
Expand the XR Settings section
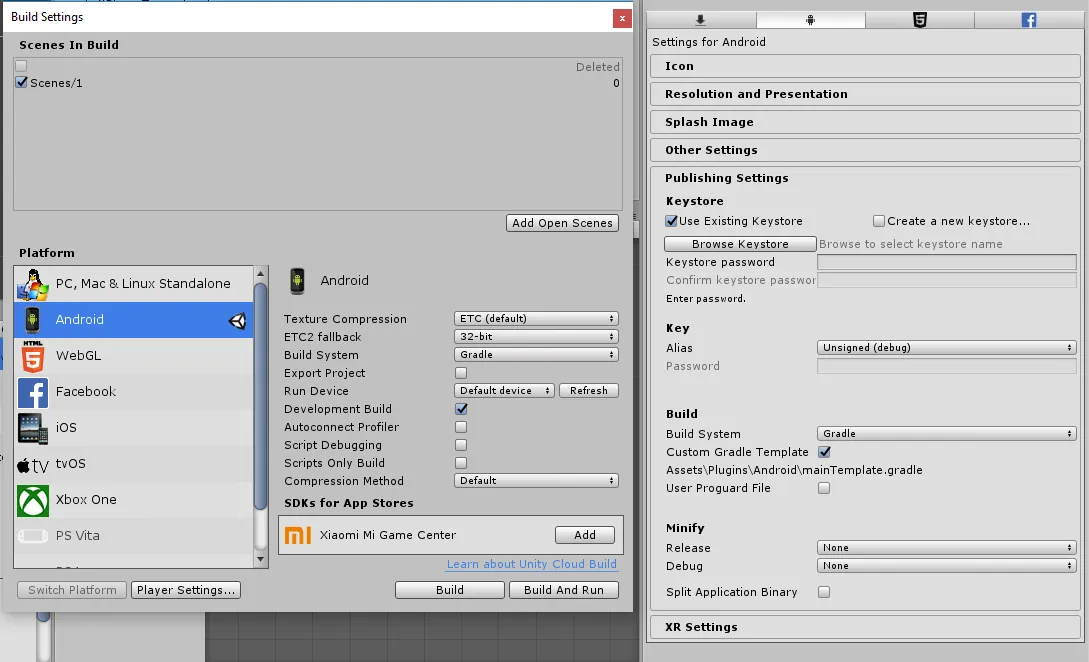coord(865,627)
